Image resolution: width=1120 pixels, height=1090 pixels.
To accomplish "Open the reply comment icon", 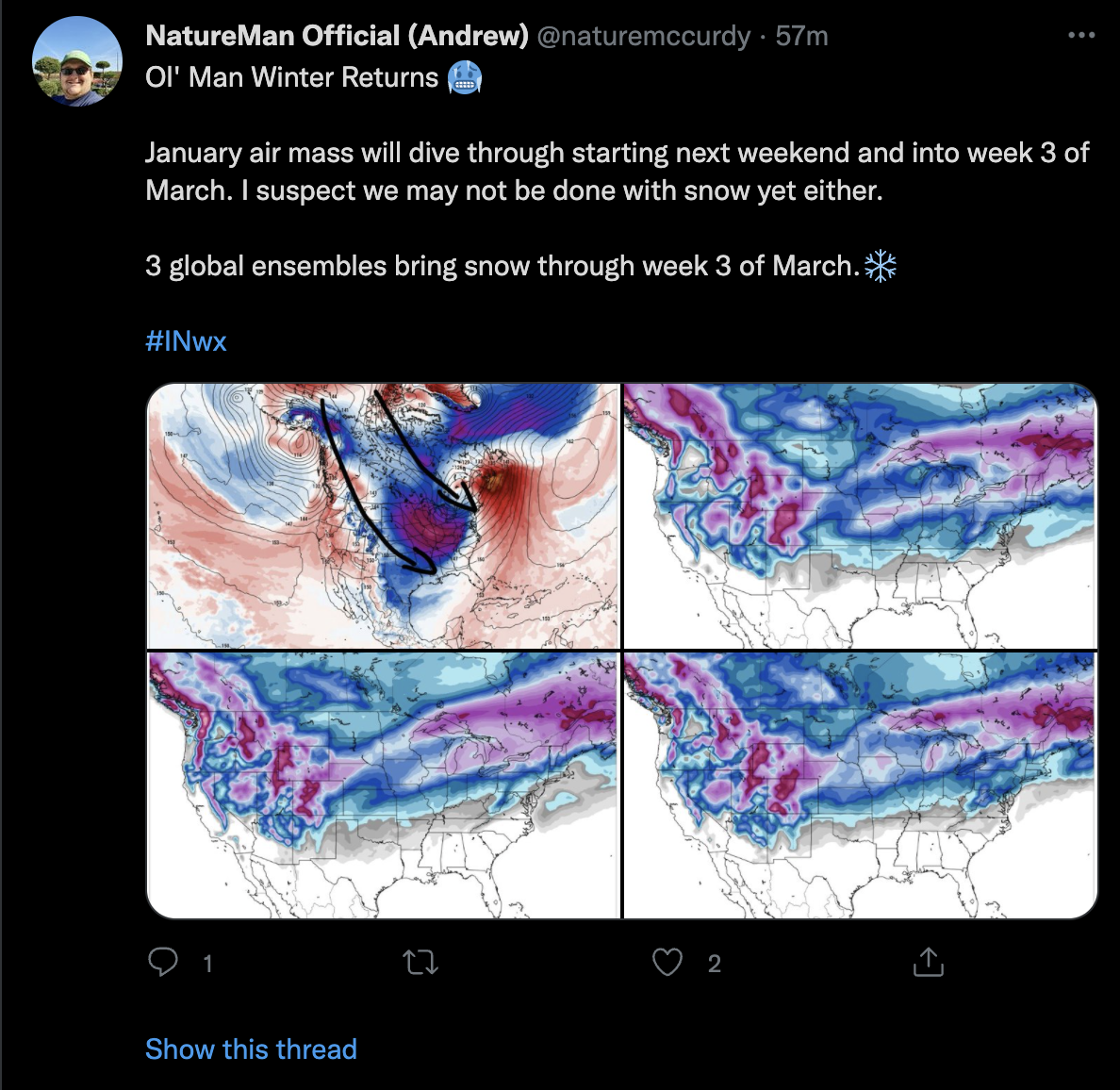I will 163,962.
